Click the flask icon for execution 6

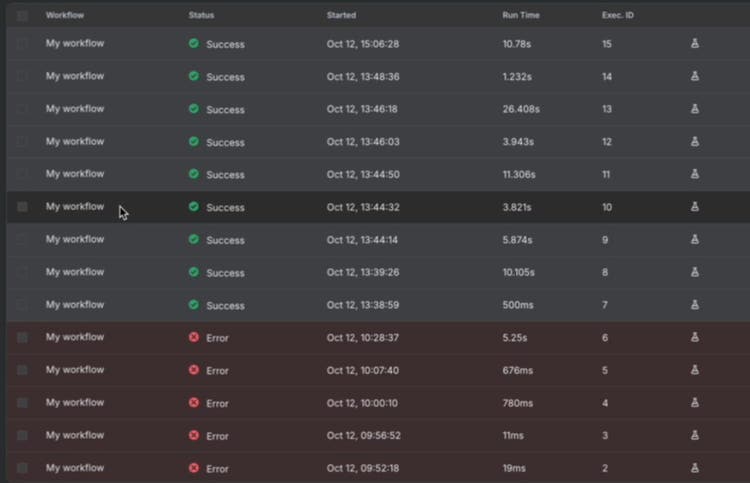pos(695,338)
